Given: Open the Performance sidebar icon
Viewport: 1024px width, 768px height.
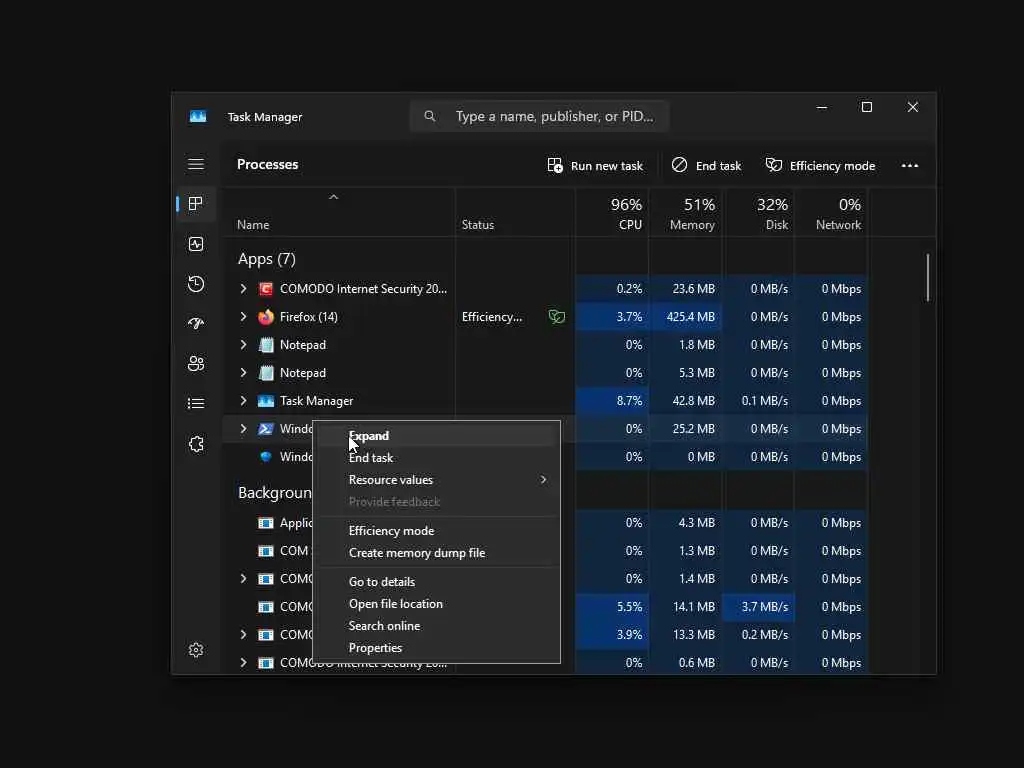Looking at the screenshot, I should [196, 244].
